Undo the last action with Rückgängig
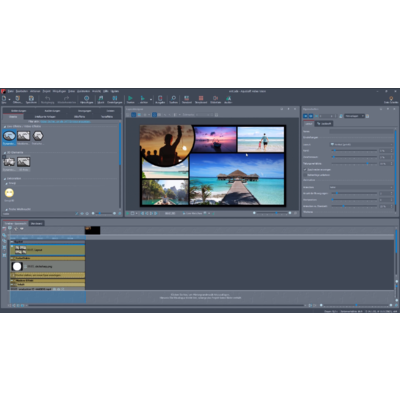Image resolution: width=400 pixels, height=400 pixels. click(x=48, y=98)
